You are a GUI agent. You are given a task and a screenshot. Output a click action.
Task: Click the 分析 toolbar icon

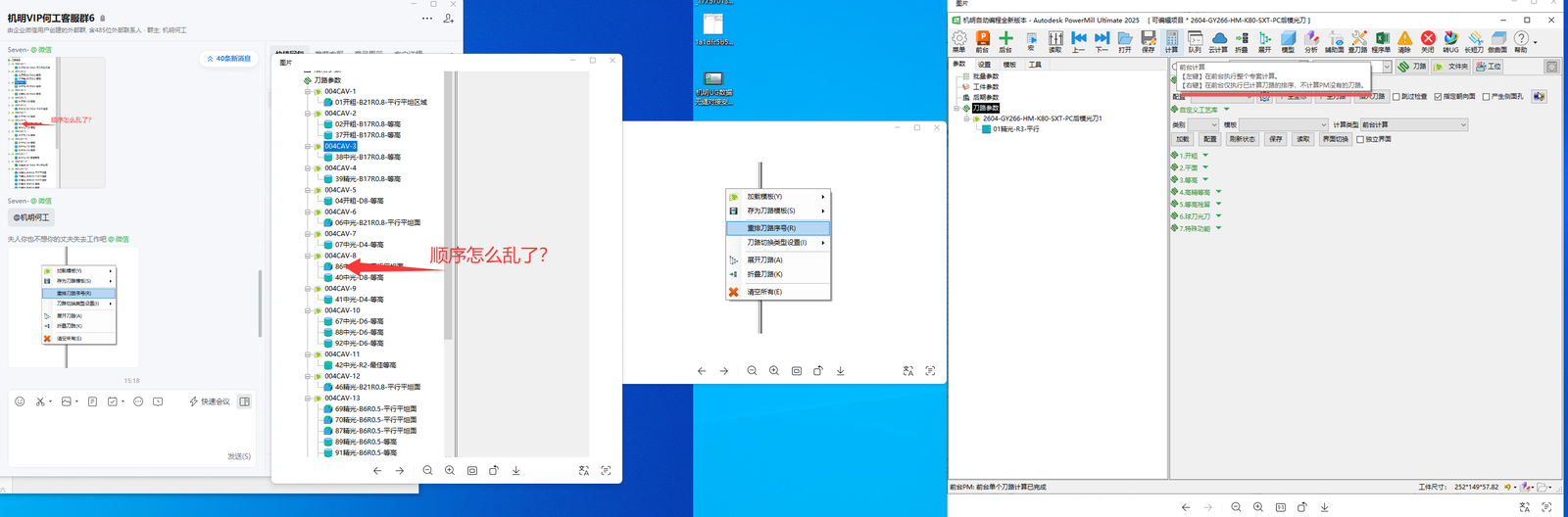click(x=1311, y=41)
